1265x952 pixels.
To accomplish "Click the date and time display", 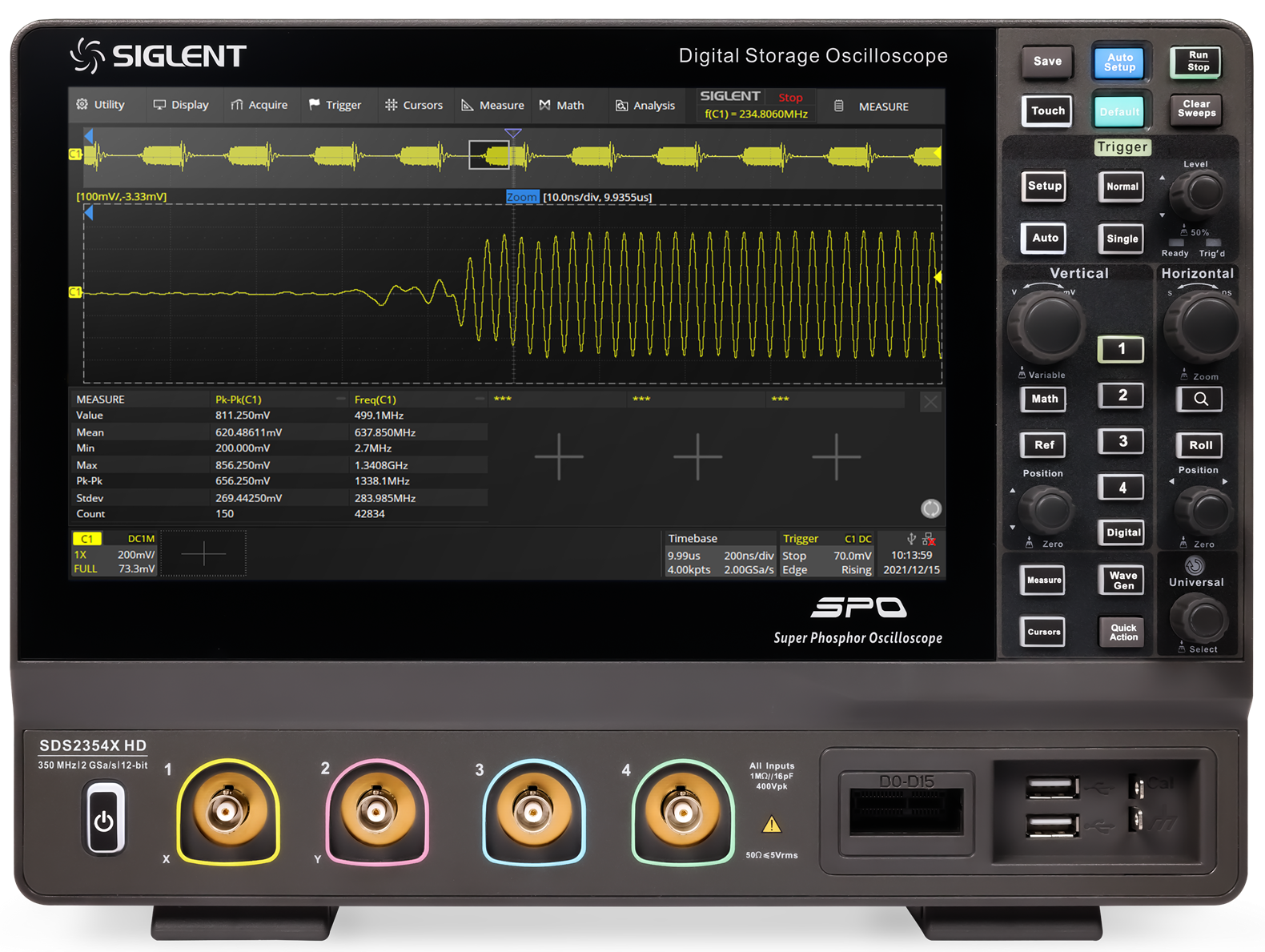I will [911, 562].
